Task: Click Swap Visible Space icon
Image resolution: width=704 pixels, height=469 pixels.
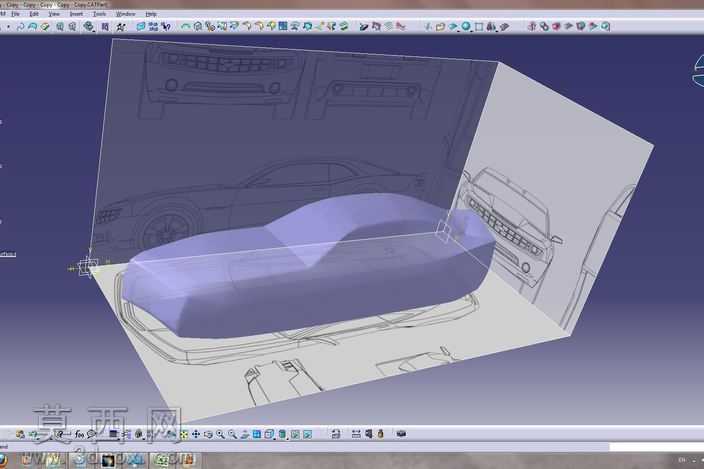Action: 308,434
